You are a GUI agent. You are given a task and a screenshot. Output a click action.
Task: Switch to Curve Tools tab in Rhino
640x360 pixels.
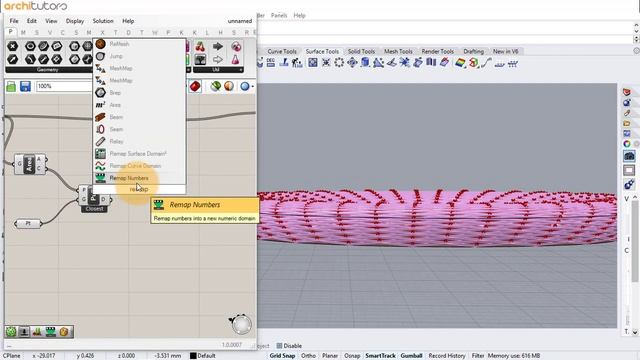(282, 51)
